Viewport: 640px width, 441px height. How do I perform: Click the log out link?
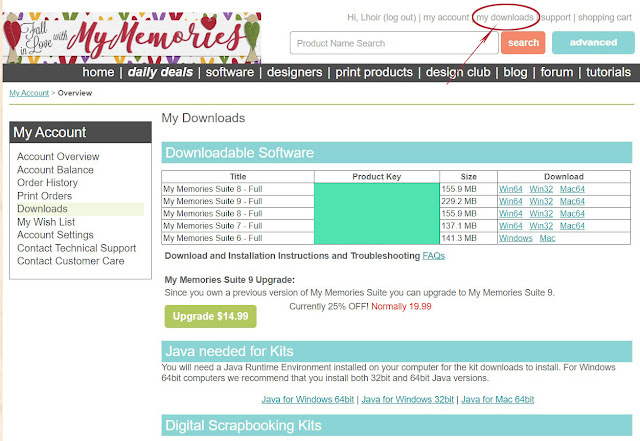[x=400, y=18]
